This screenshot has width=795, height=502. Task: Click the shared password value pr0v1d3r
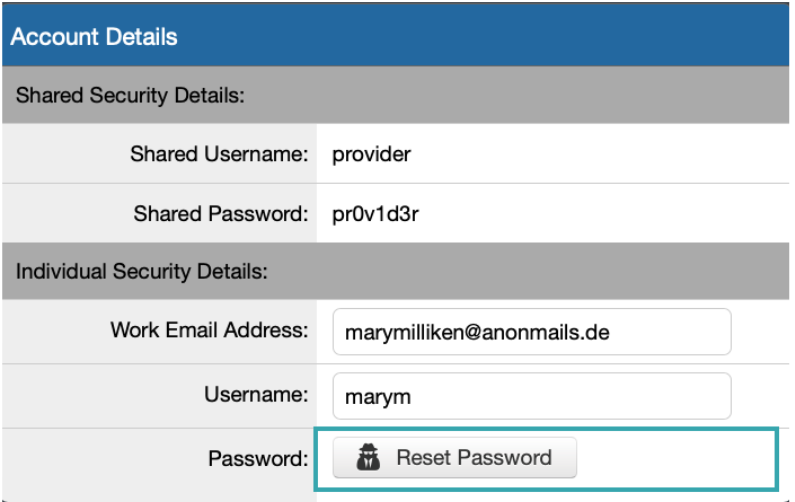click(375, 214)
